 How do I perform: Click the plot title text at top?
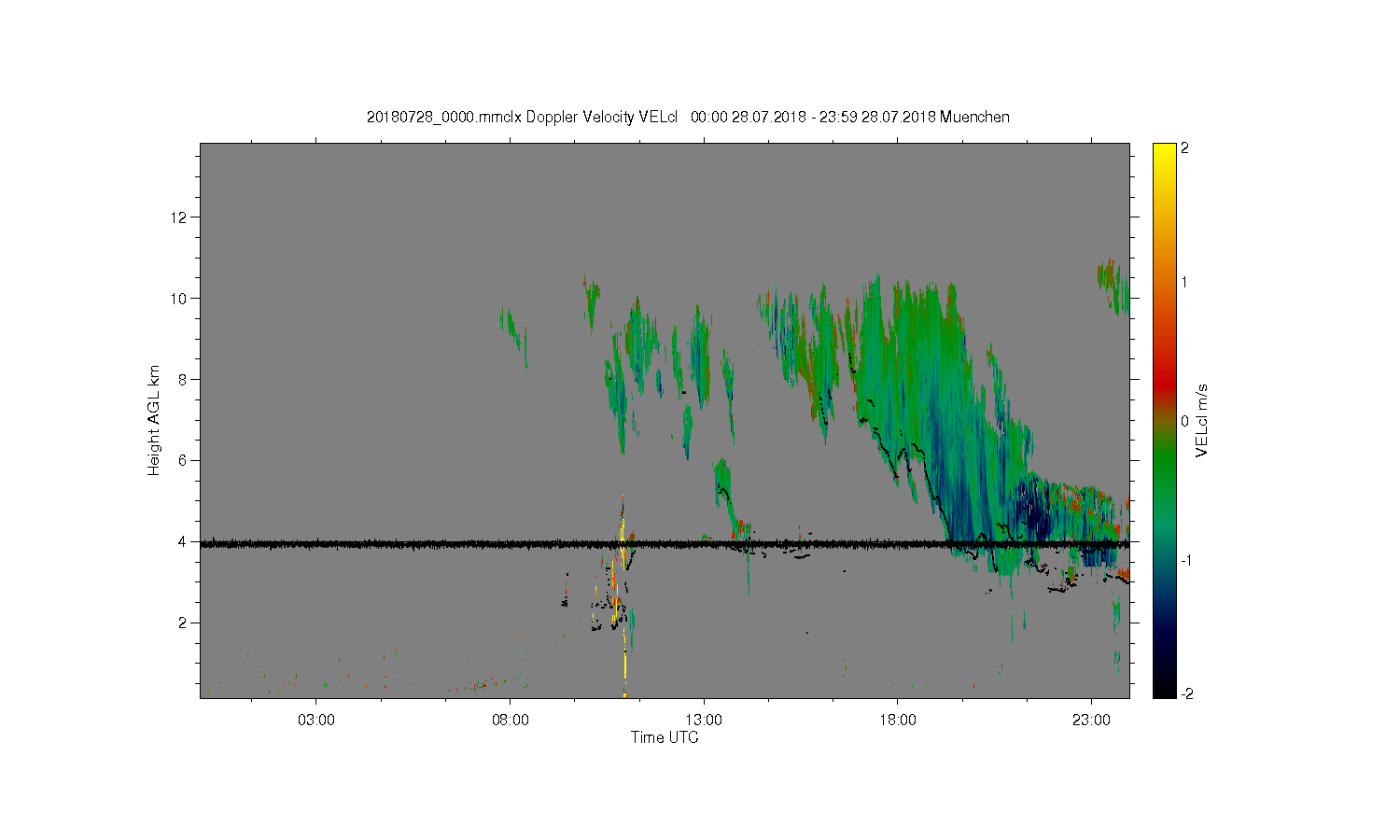click(688, 117)
